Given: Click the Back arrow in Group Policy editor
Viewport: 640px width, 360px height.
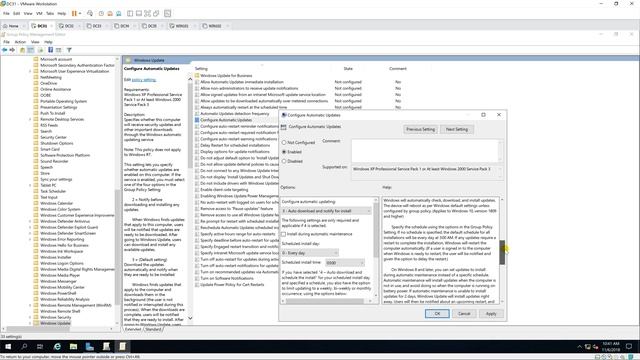Looking at the screenshot, I should pyautogui.click(x=4, y=50).
